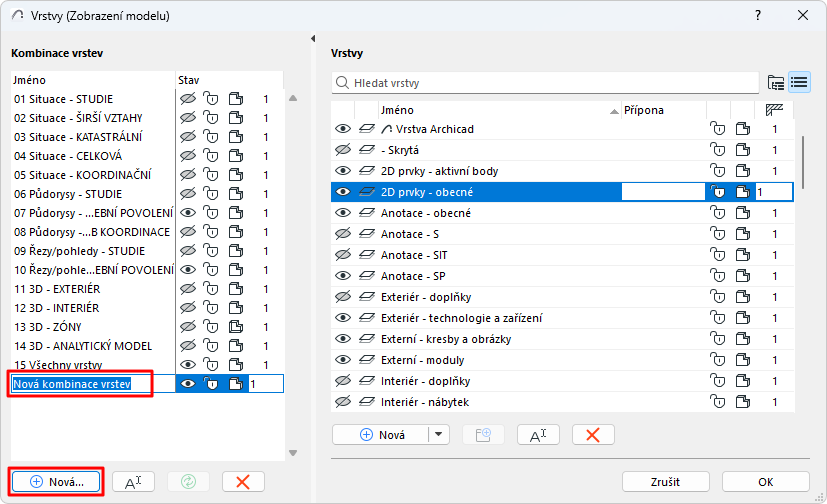
Task: Click the lock icon for Anotace - obecné
Action: (x=717, y=213)
